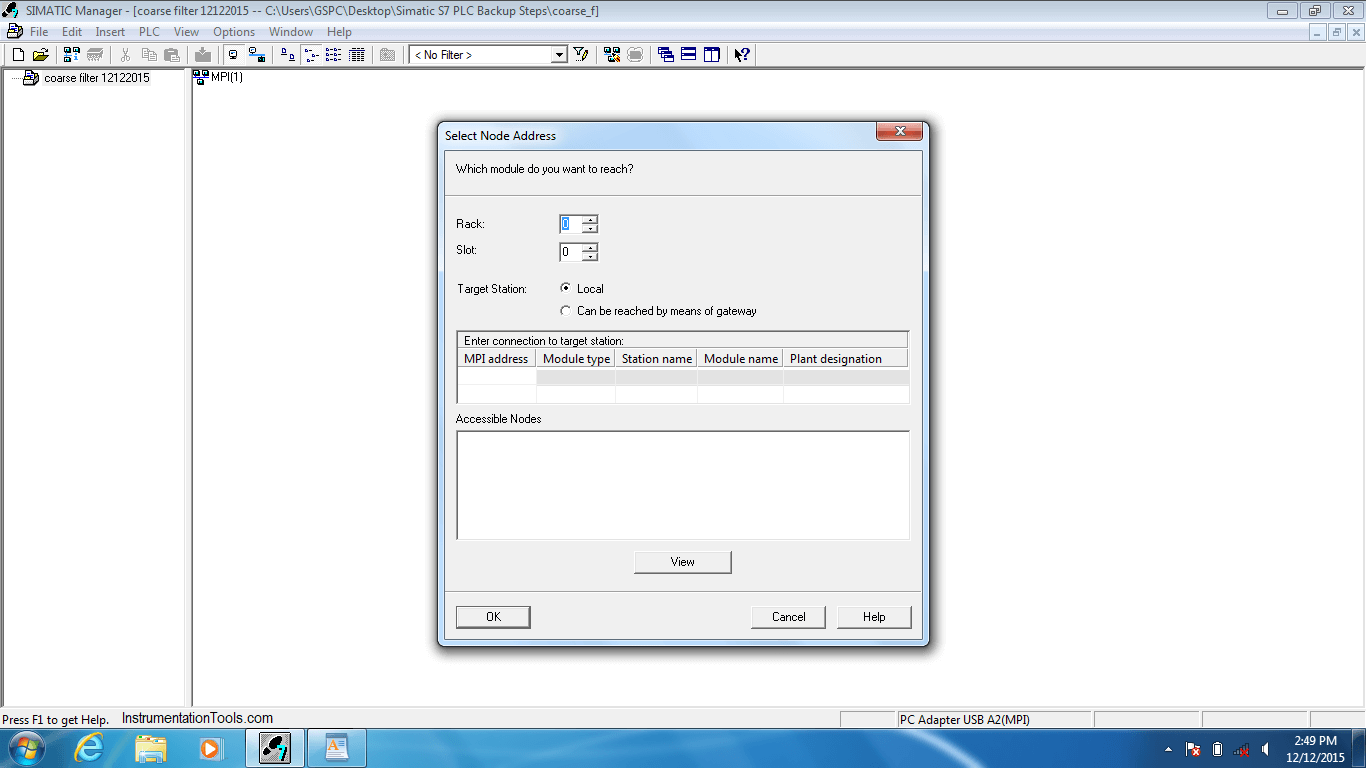Screen dimensions: 1366x768
Task: Click into the Slot number field
Action: pos(571,252)
